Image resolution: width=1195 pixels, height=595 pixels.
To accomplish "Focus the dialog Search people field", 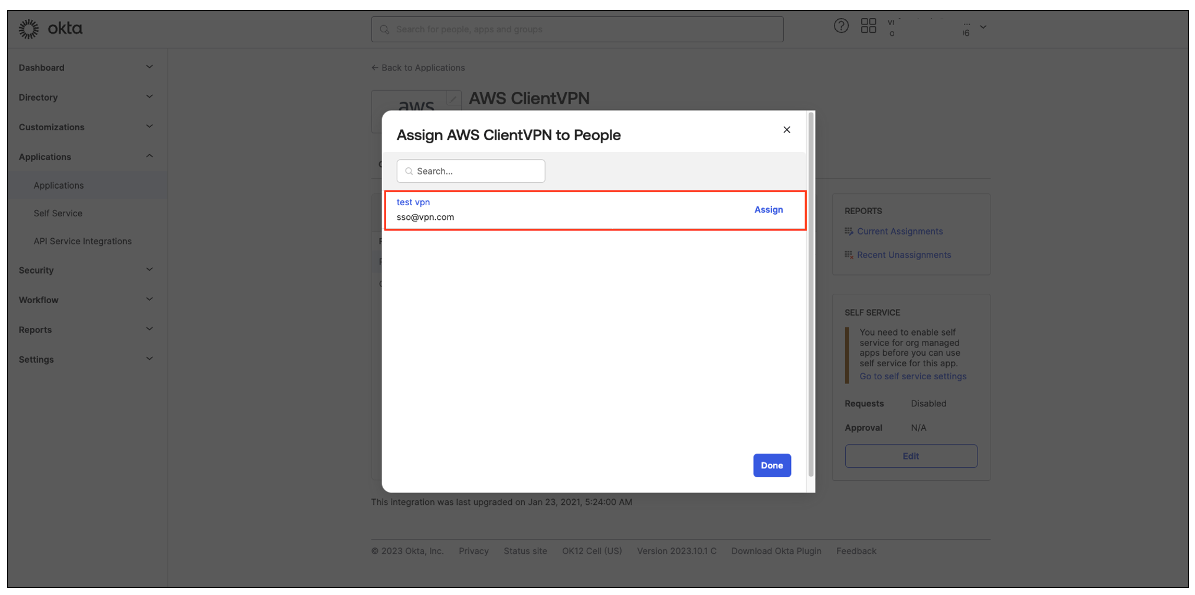I will [x=471, y=171].
